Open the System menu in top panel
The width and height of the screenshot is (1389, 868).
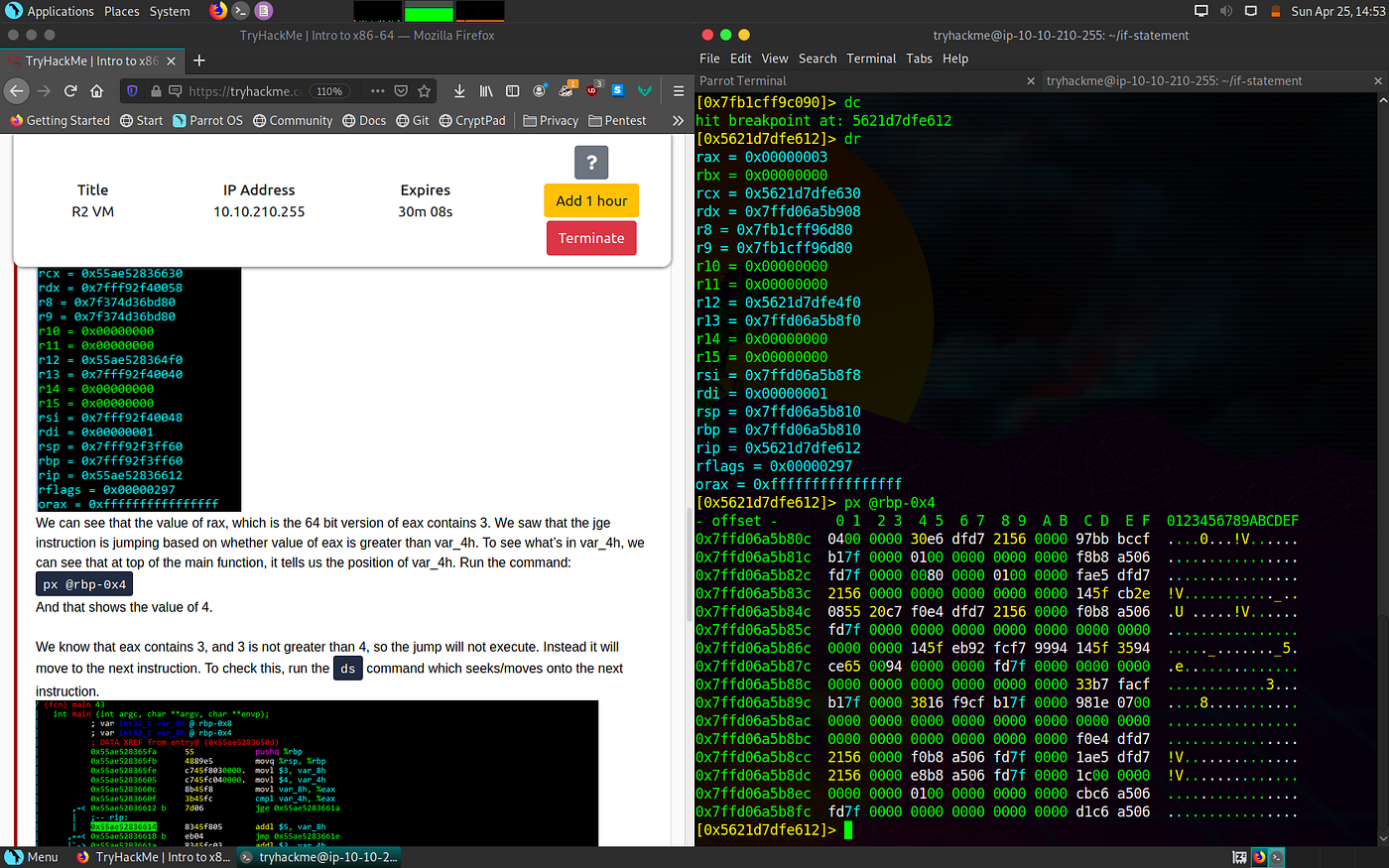pyautogui.click(x=170, y=11)
